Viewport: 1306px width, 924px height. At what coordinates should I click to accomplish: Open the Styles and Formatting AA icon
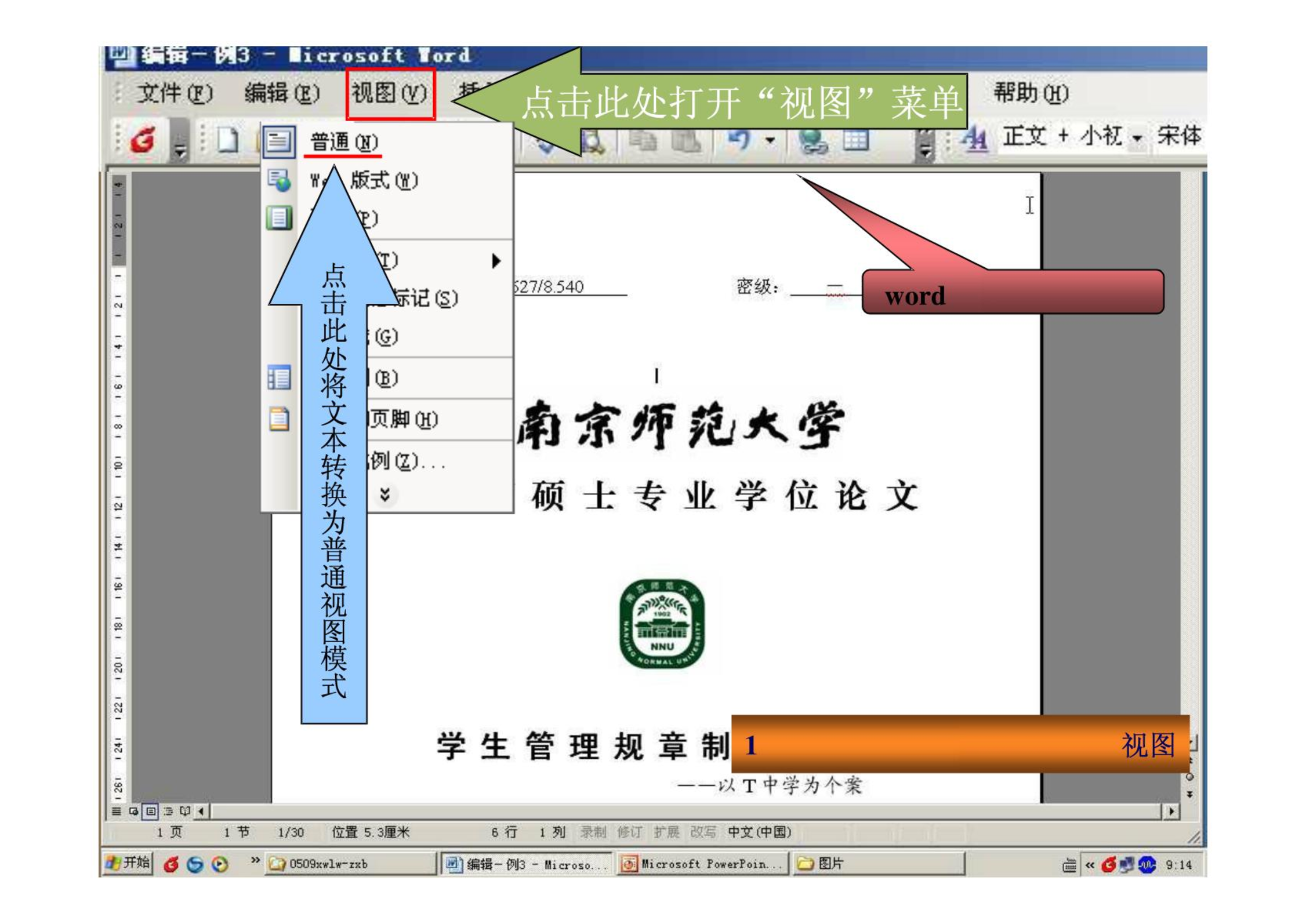(x=975, y=140)
